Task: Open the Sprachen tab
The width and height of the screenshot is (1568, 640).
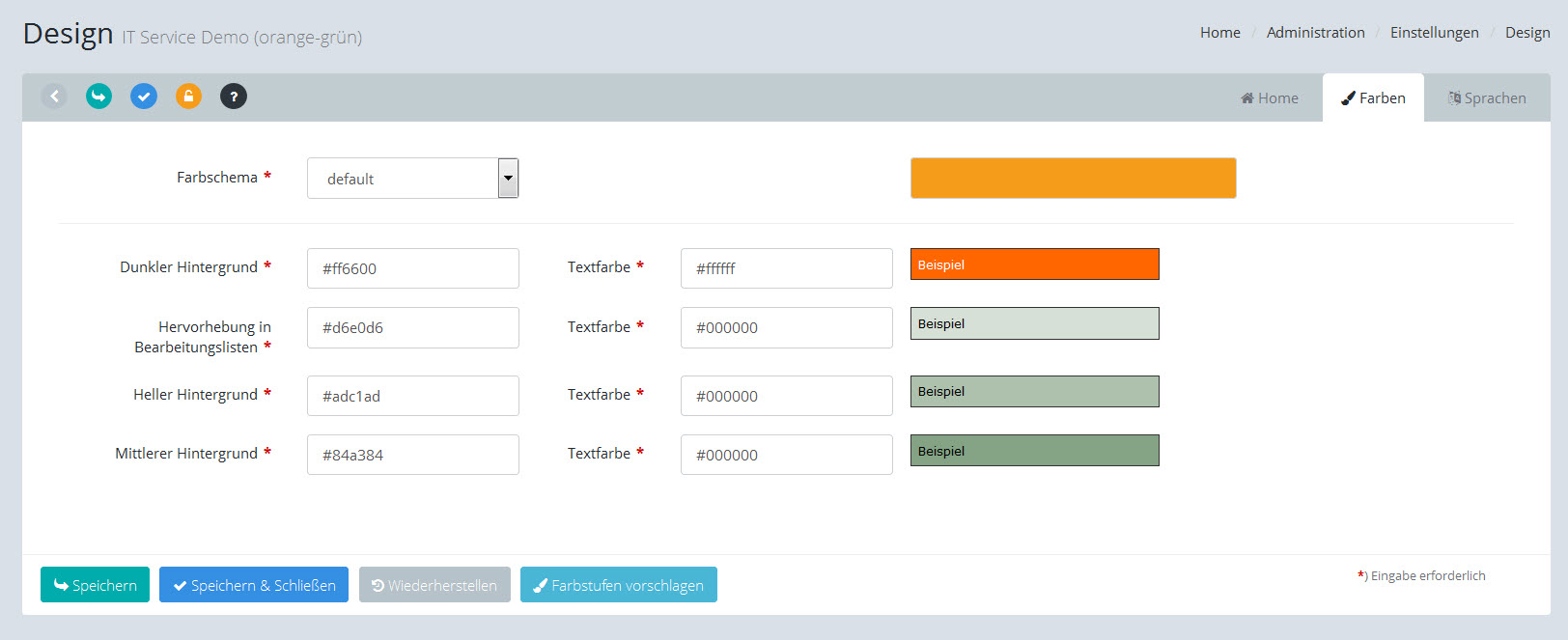Action: pyautogui.click(x=1487, y=98)
